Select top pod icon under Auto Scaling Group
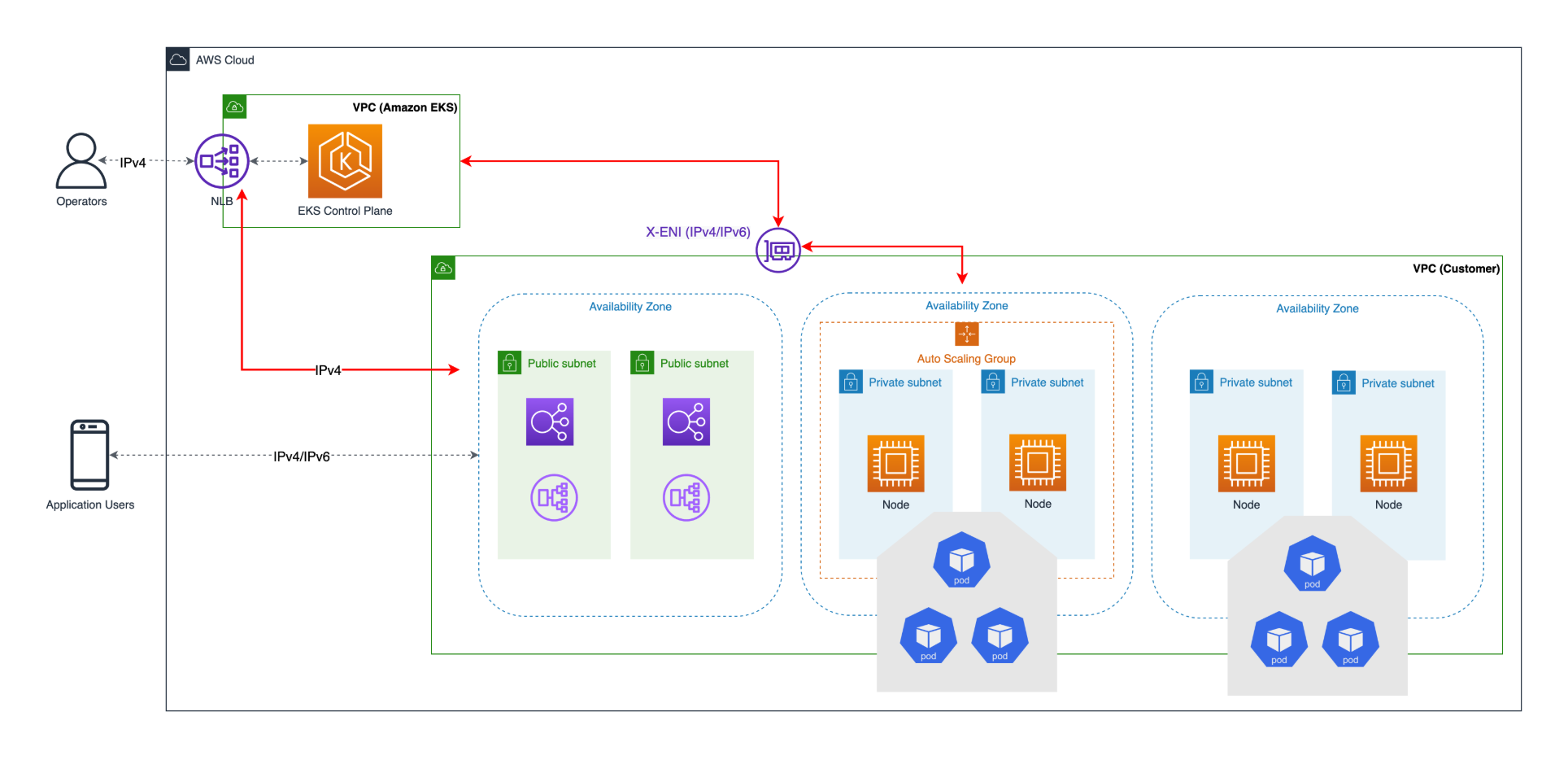The height and width of the screenshot is (760, 1568). [961, 560]
